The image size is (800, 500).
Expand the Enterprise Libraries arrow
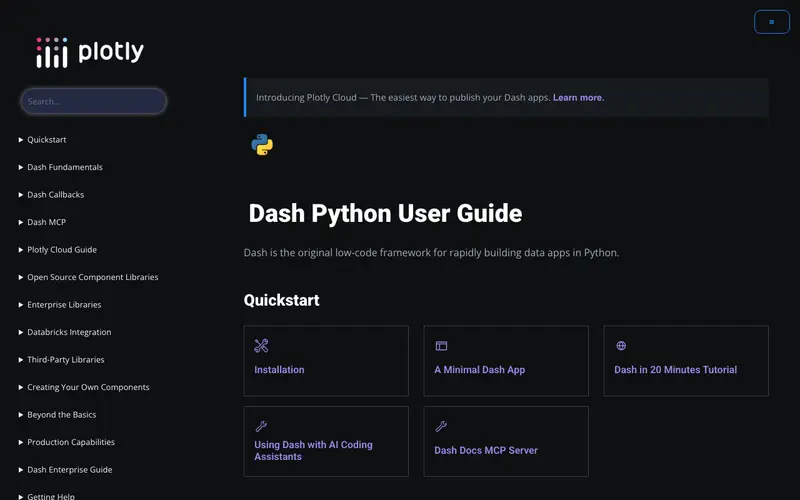click(21, 305)
